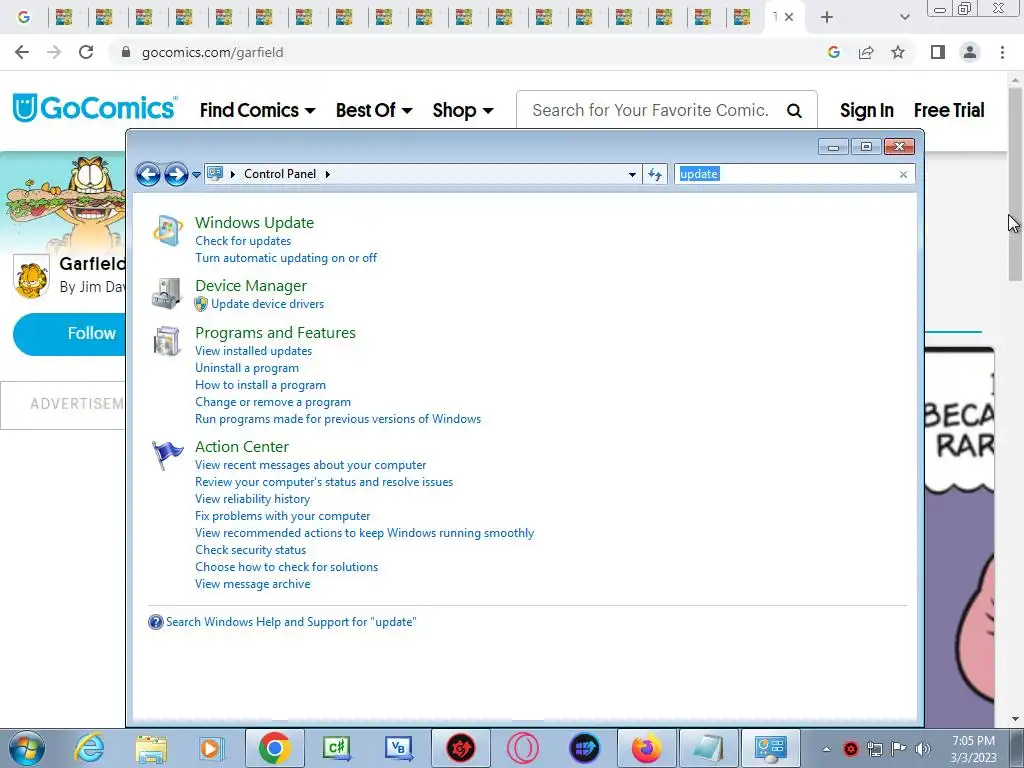1024x768 pixels.
Task: Click the GoComics search input field
Action: [x=650, y=110]
